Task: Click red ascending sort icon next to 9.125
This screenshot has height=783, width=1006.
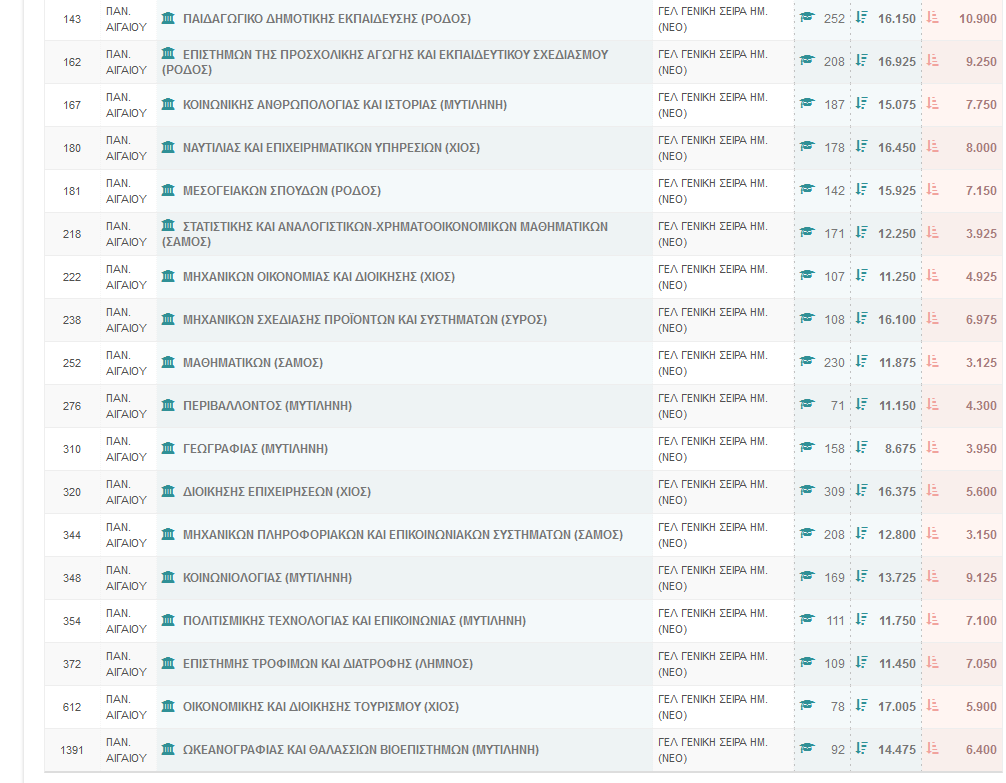Action: pos(933,576)
